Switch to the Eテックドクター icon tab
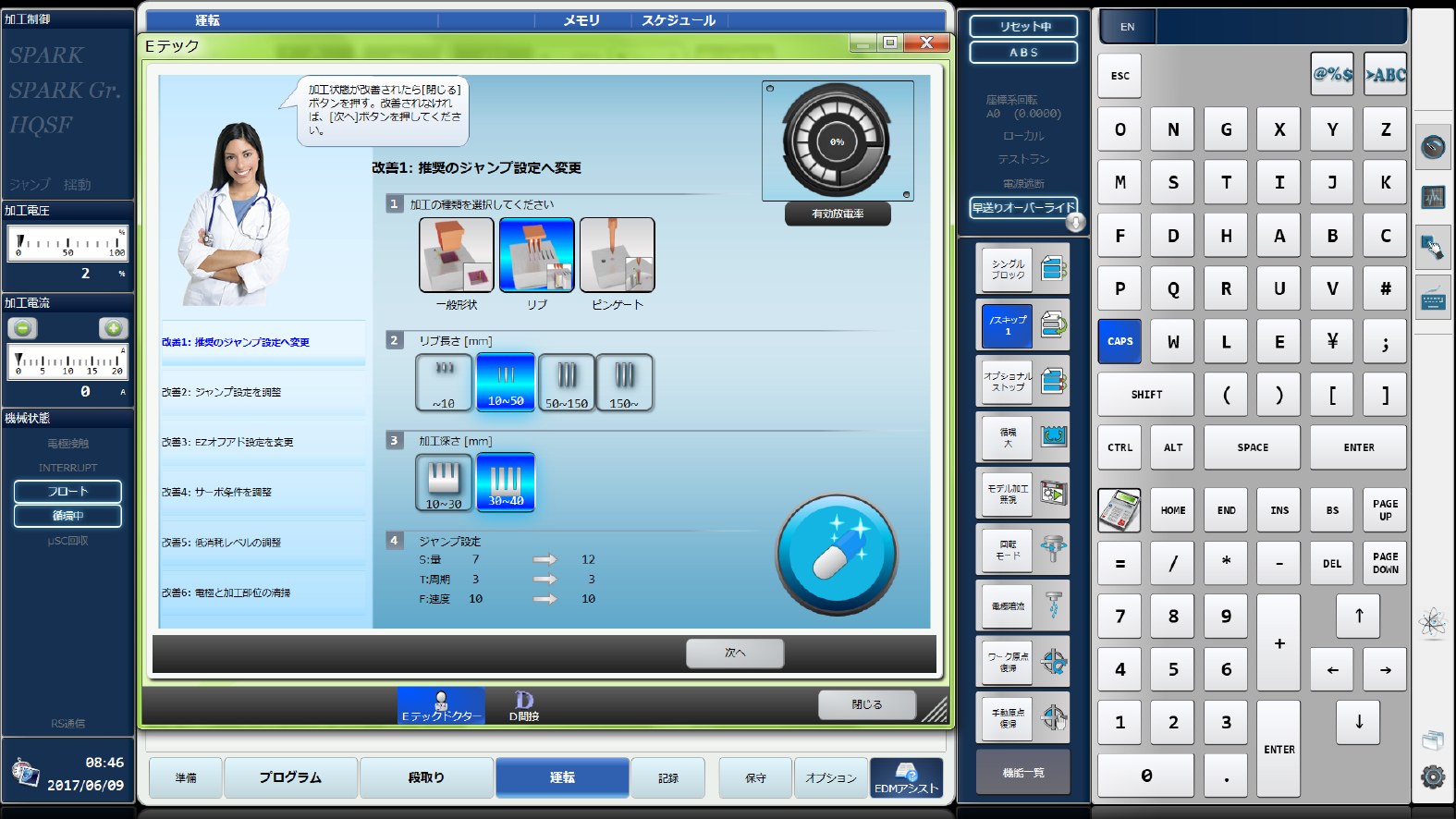1456x819 pixels. (441, 706)
